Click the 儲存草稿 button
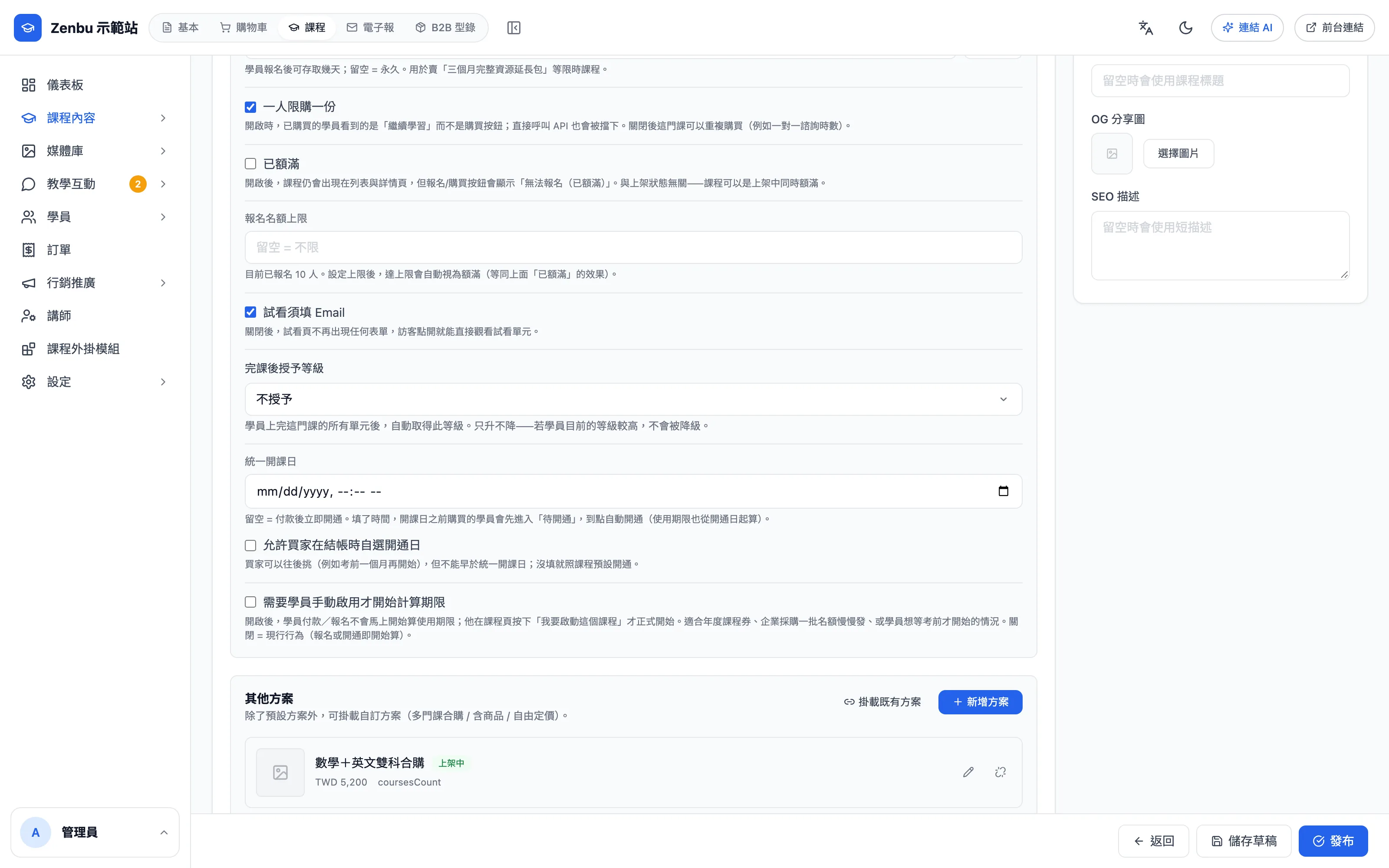 coord(1244,841)
